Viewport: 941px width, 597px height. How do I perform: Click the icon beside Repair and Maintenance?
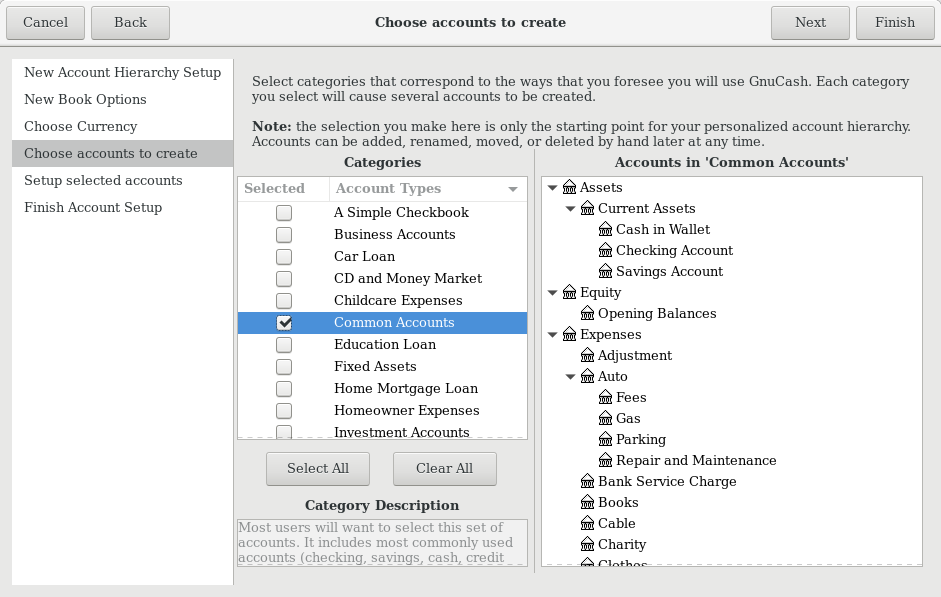click(x=605, y=460)
